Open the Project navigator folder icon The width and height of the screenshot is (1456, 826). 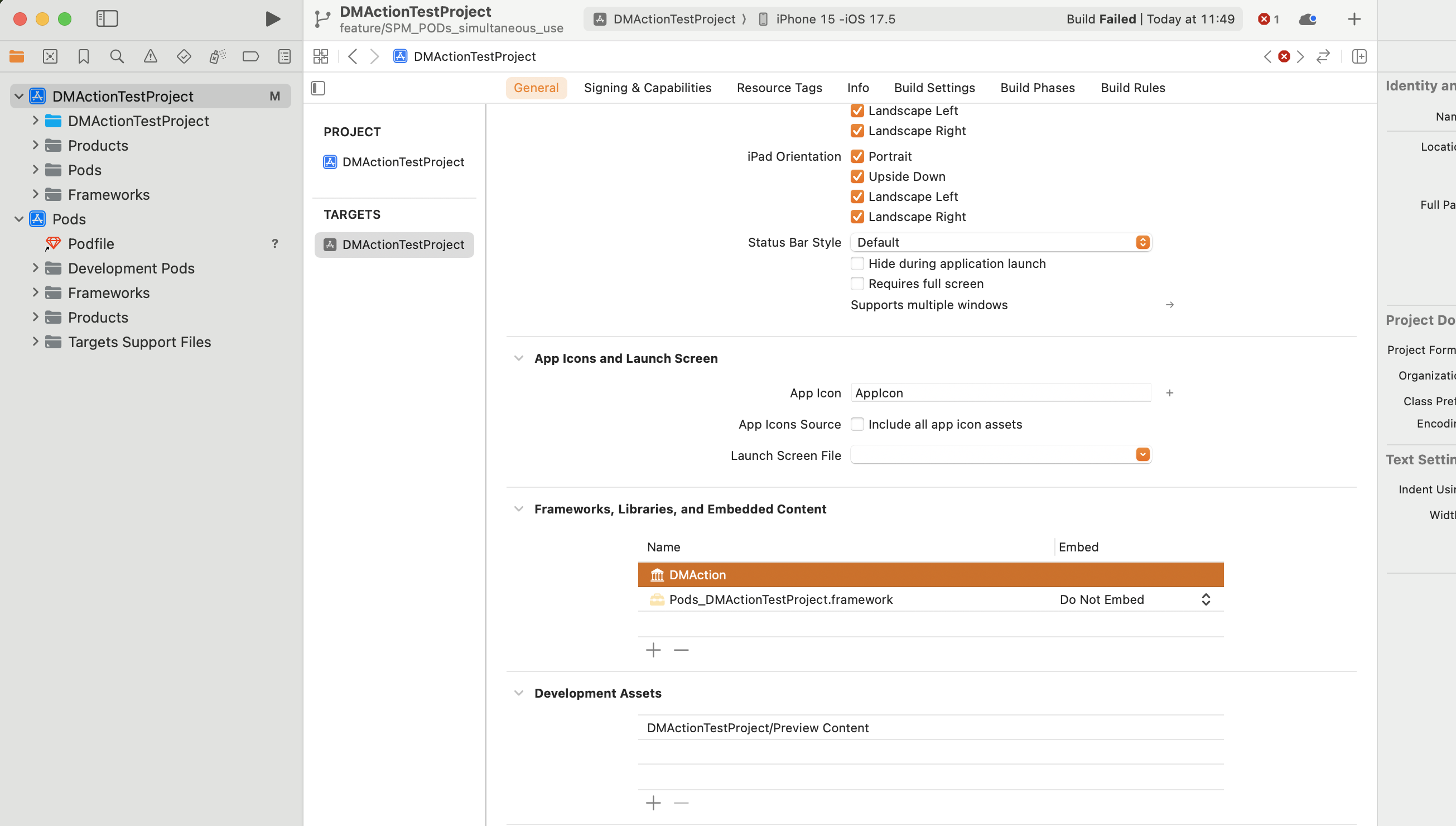pos(17,56)
